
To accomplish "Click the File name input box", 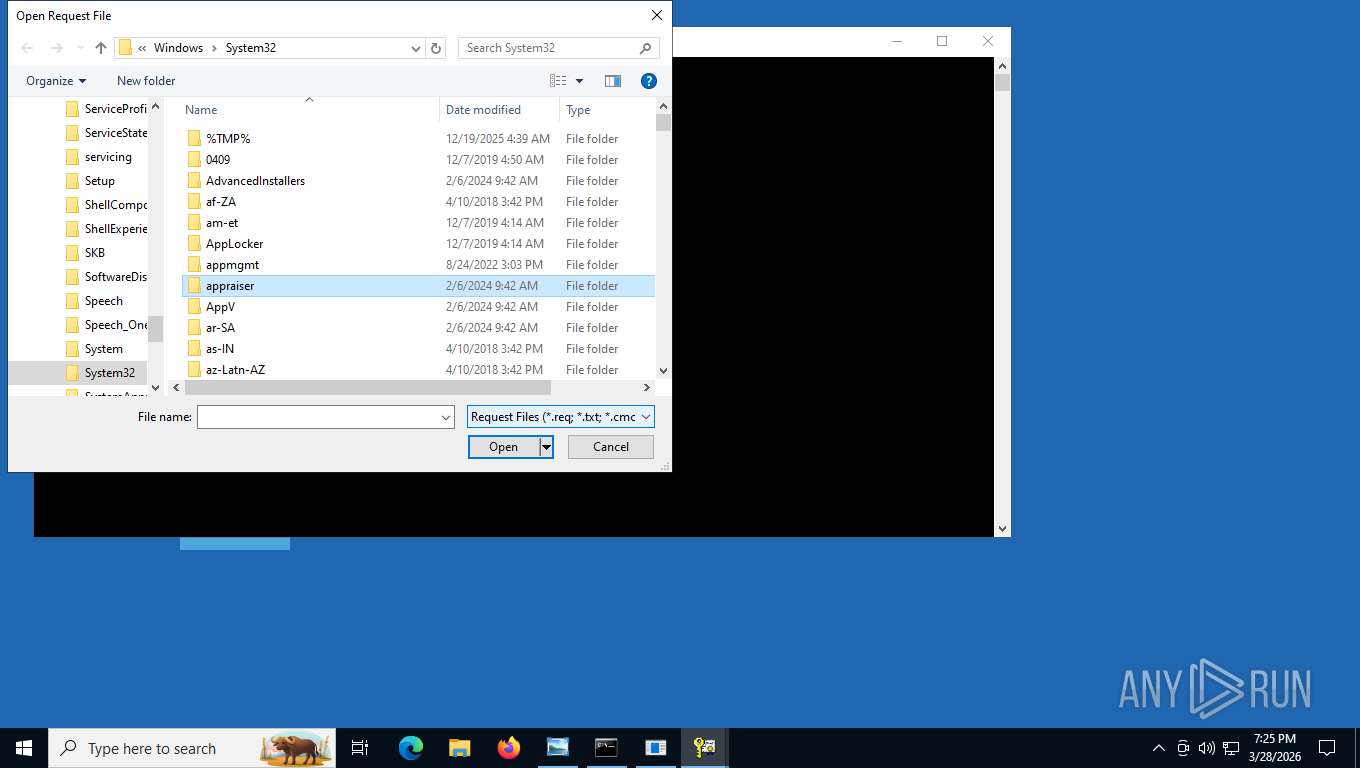I will 318,417.
